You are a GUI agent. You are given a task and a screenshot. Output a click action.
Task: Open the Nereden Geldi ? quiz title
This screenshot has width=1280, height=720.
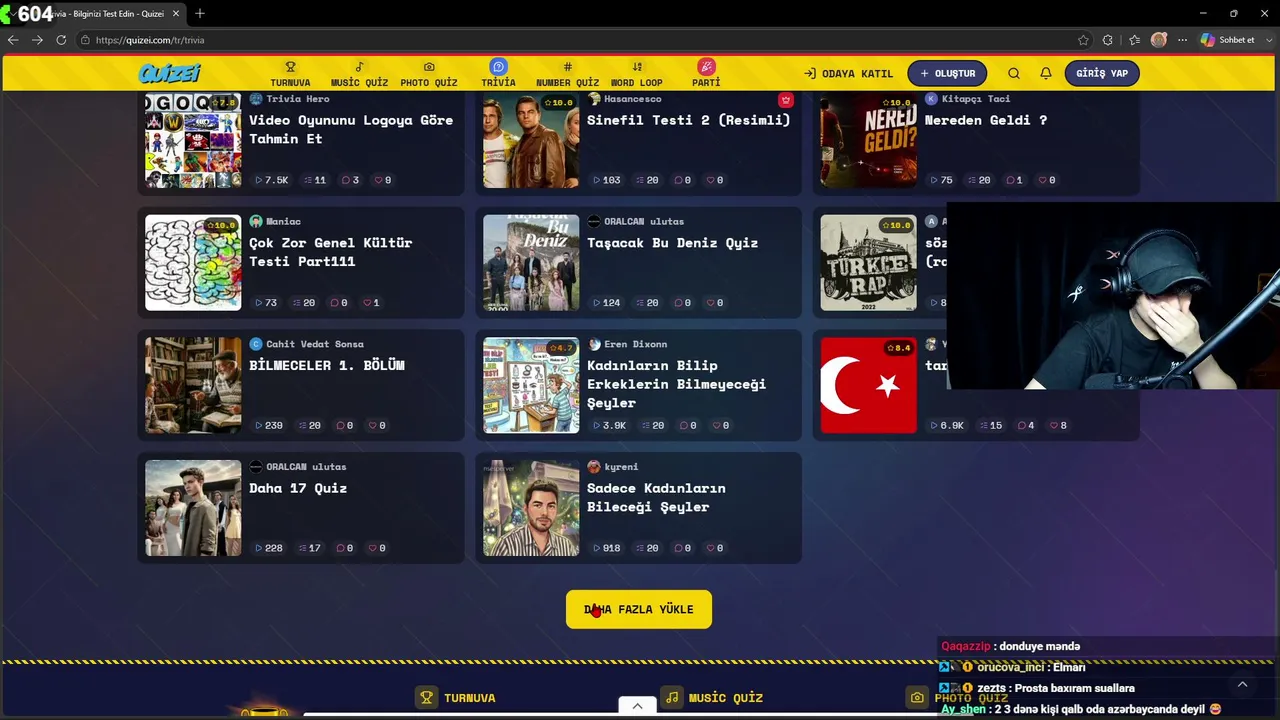click(x=986, y=120)
